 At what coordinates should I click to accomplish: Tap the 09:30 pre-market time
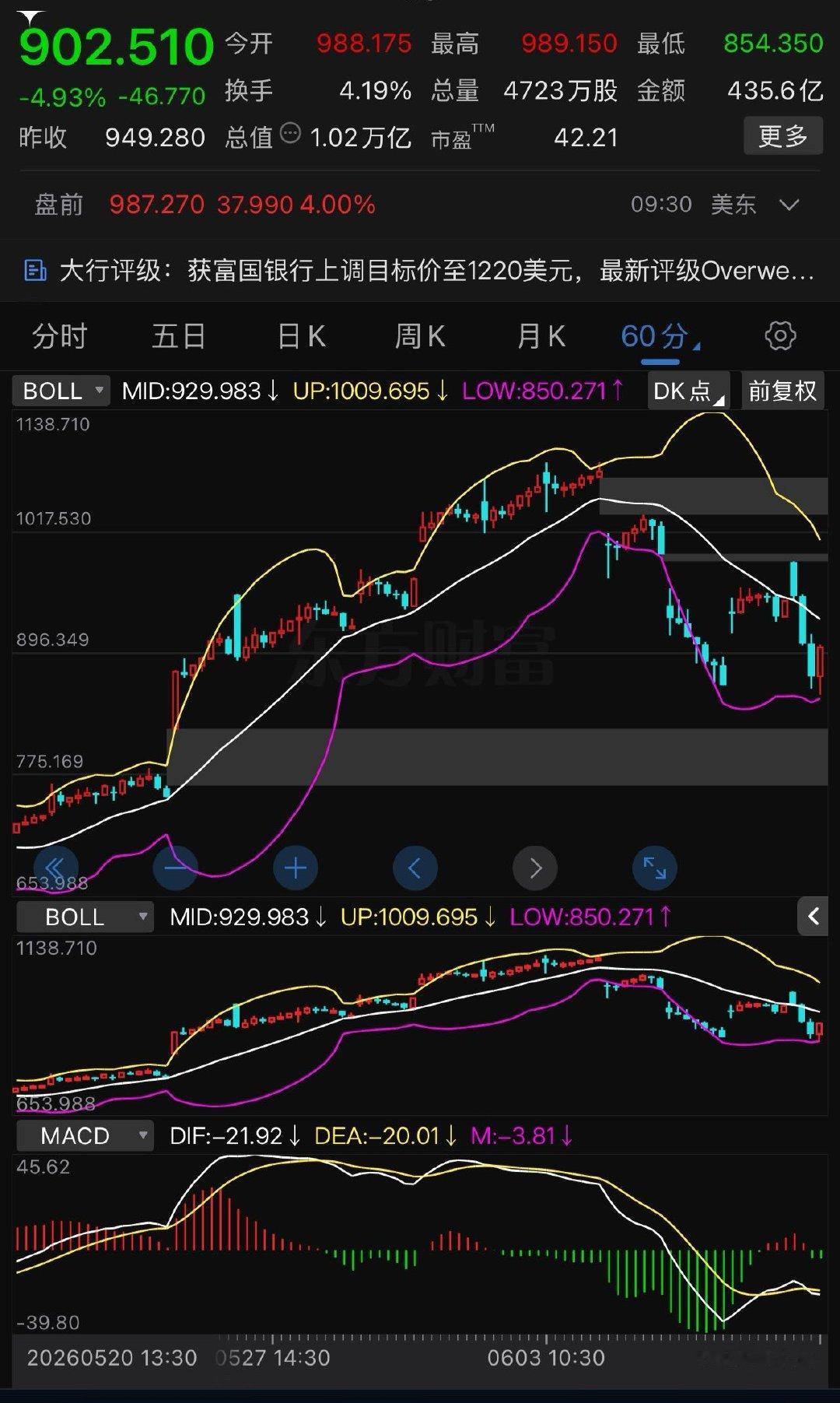[661, 205]
